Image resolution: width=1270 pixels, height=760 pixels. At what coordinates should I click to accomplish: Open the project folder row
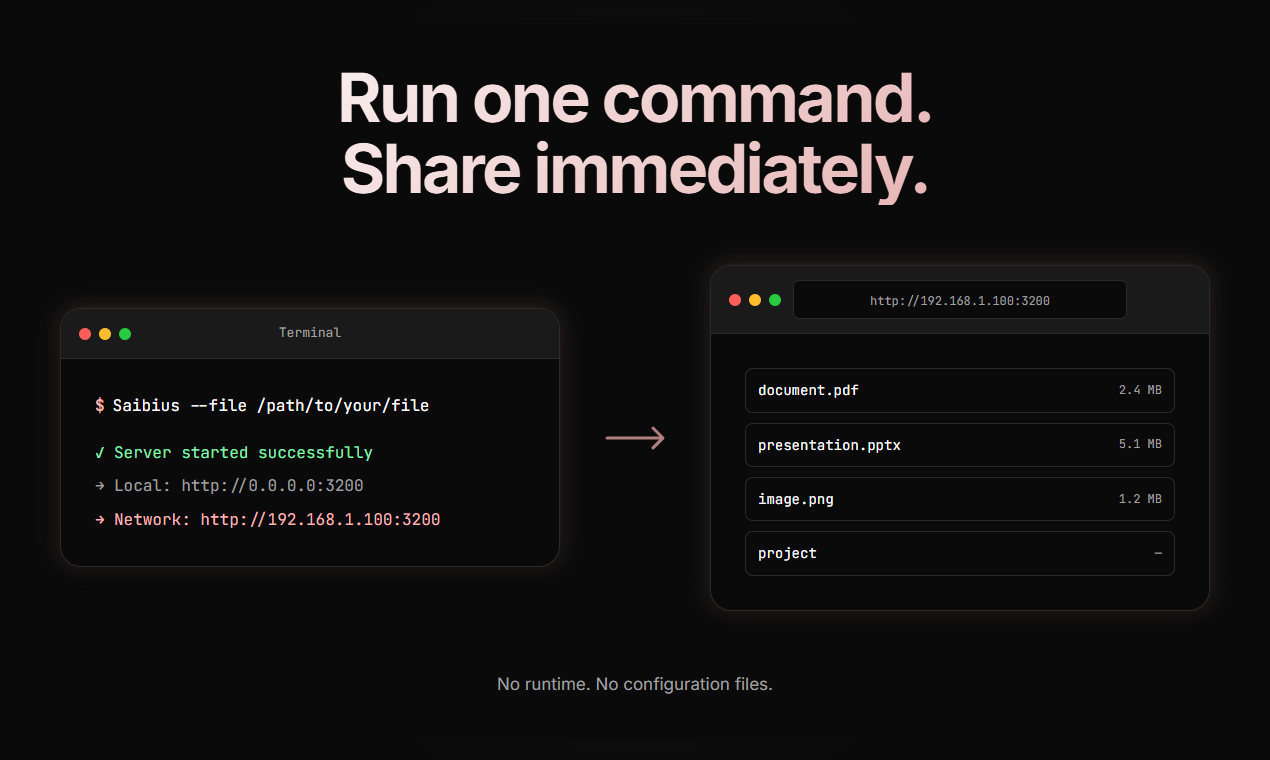[x=960, y=553]
